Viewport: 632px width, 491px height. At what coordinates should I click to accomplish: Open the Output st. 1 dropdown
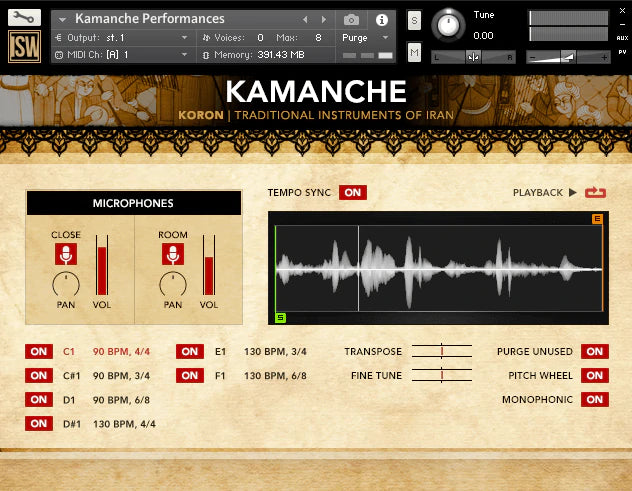[184, 37]
